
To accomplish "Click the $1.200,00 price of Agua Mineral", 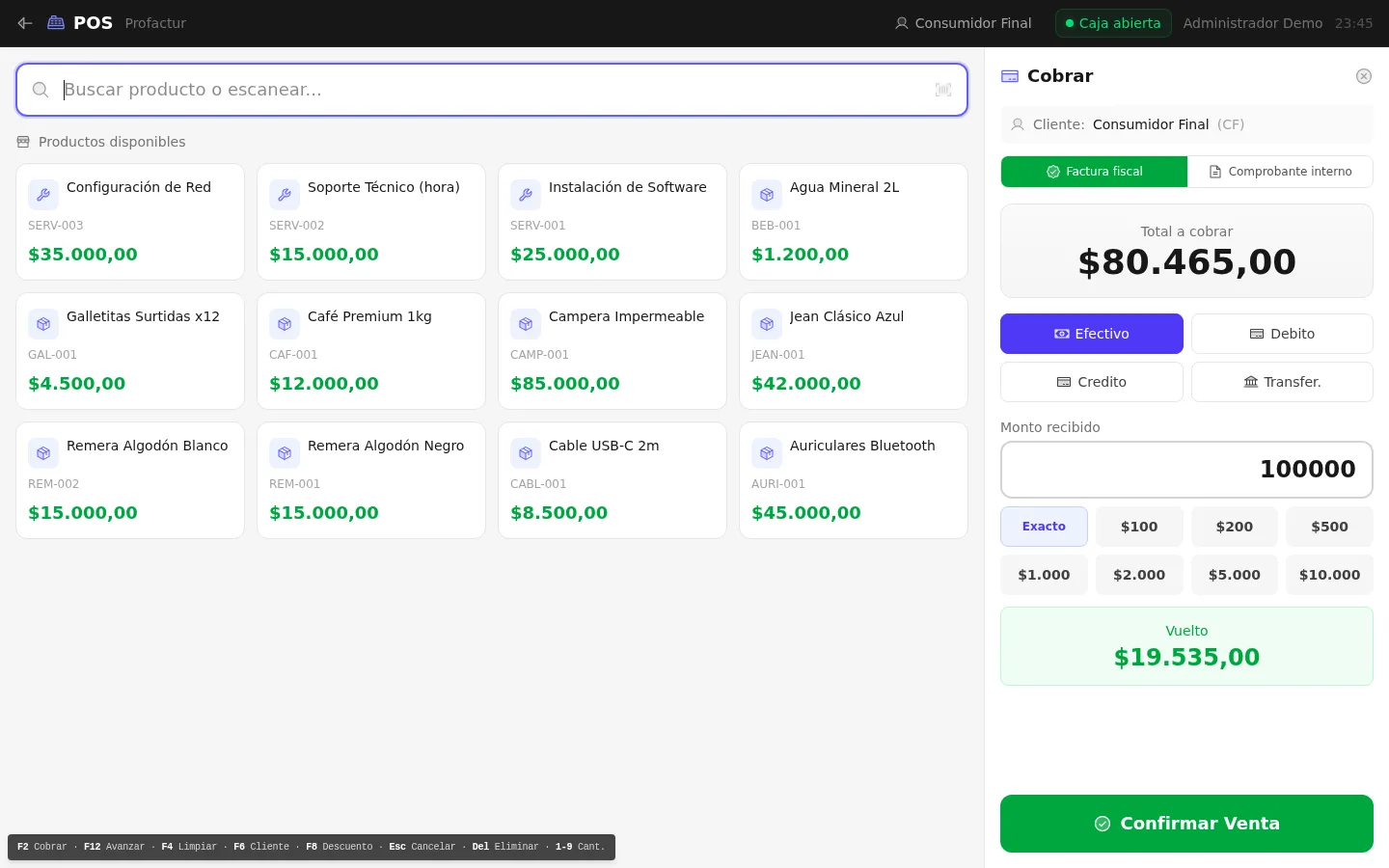I will point(801,255).
